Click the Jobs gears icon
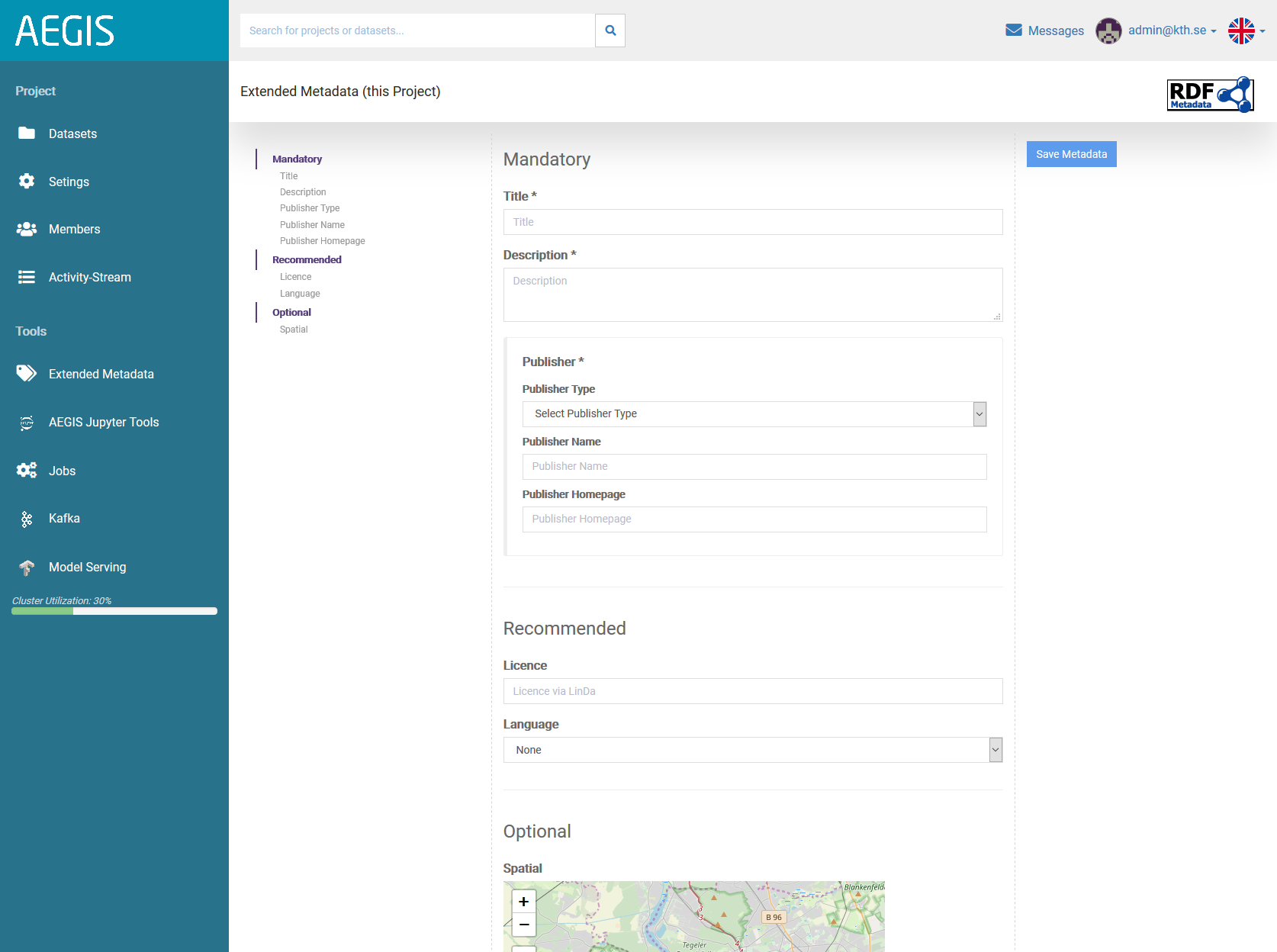The width and height of the screenshot is (1277, 952). coord(27,470)
